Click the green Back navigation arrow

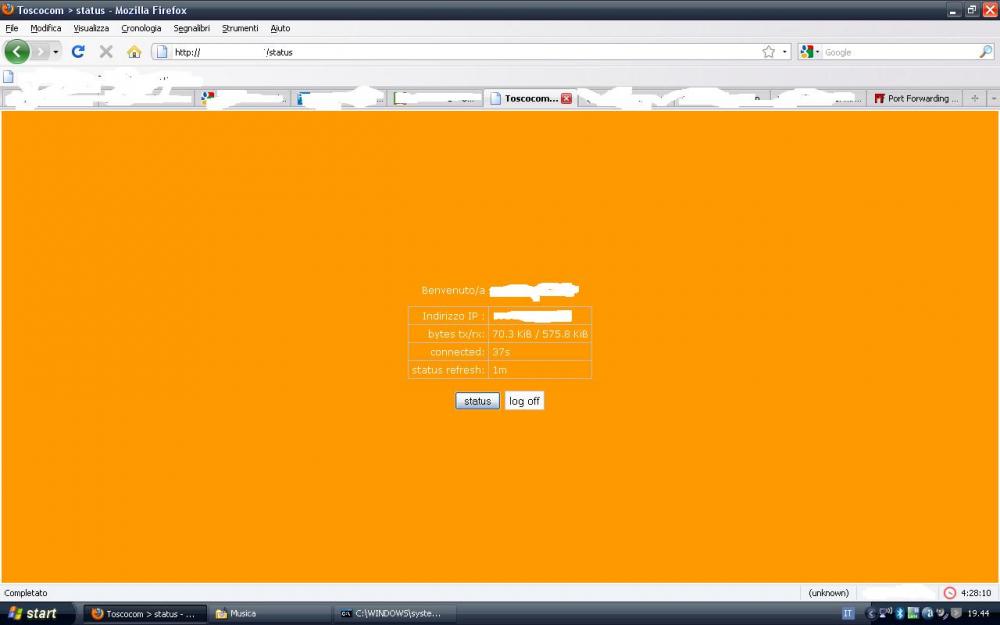click(x=17, y=51)
